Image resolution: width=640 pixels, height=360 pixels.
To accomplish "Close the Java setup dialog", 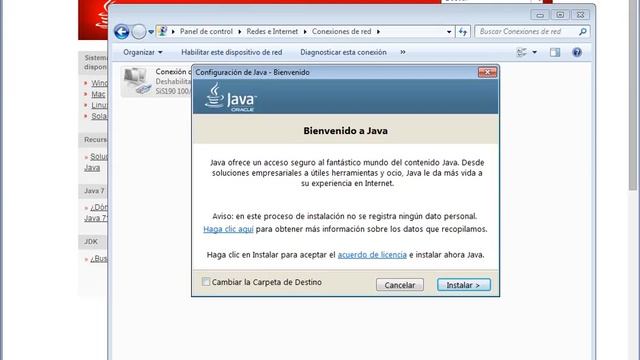I will 487,72.
